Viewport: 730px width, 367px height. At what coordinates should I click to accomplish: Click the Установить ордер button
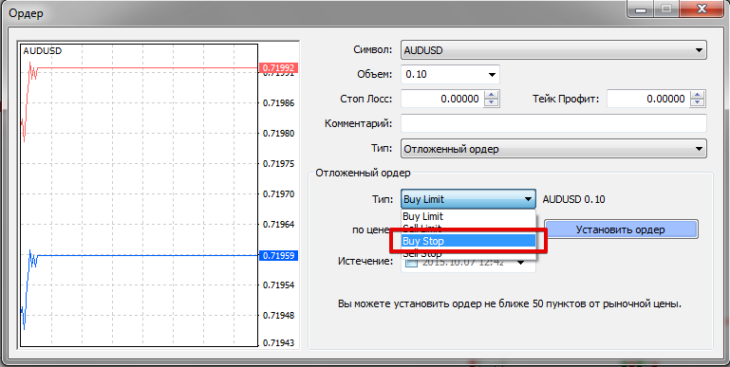(x=621, y=230)
